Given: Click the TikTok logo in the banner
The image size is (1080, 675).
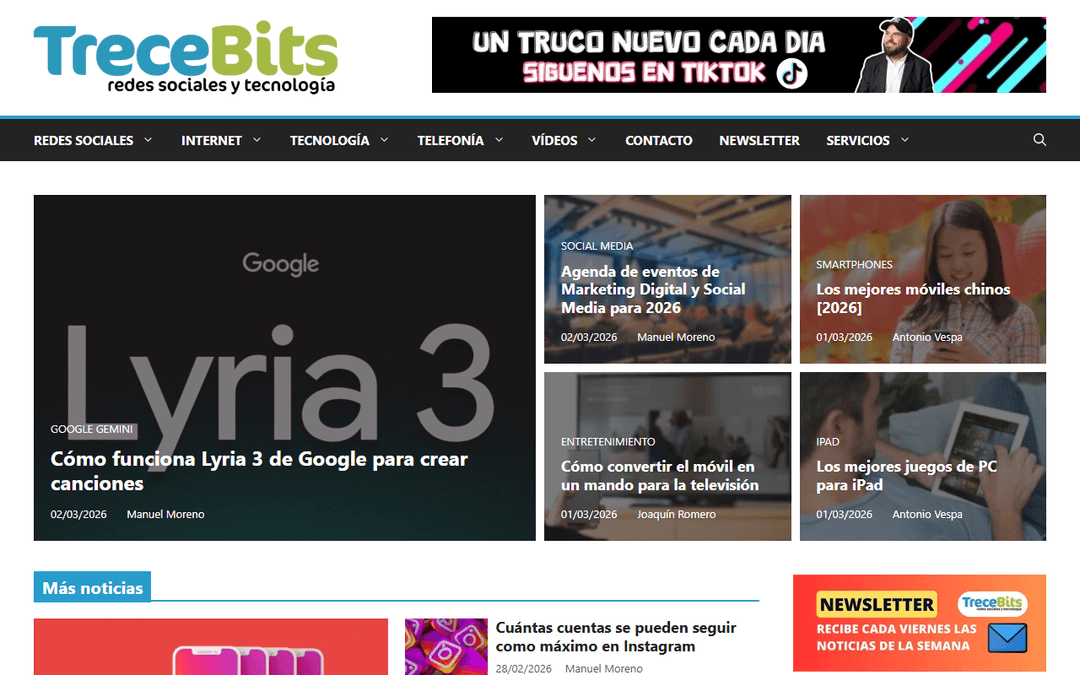Looking at the screenshot, I should (x=792, y=74).
